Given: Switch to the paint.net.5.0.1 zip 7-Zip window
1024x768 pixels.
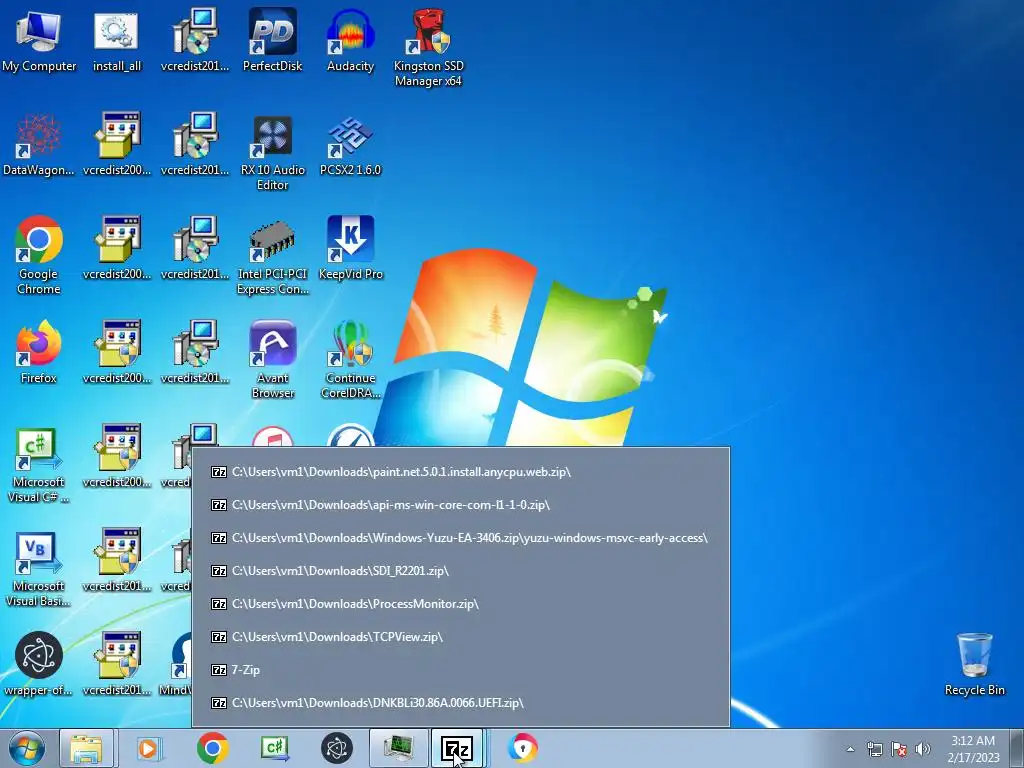Looking at the screenshot, I should pos(460,472).
